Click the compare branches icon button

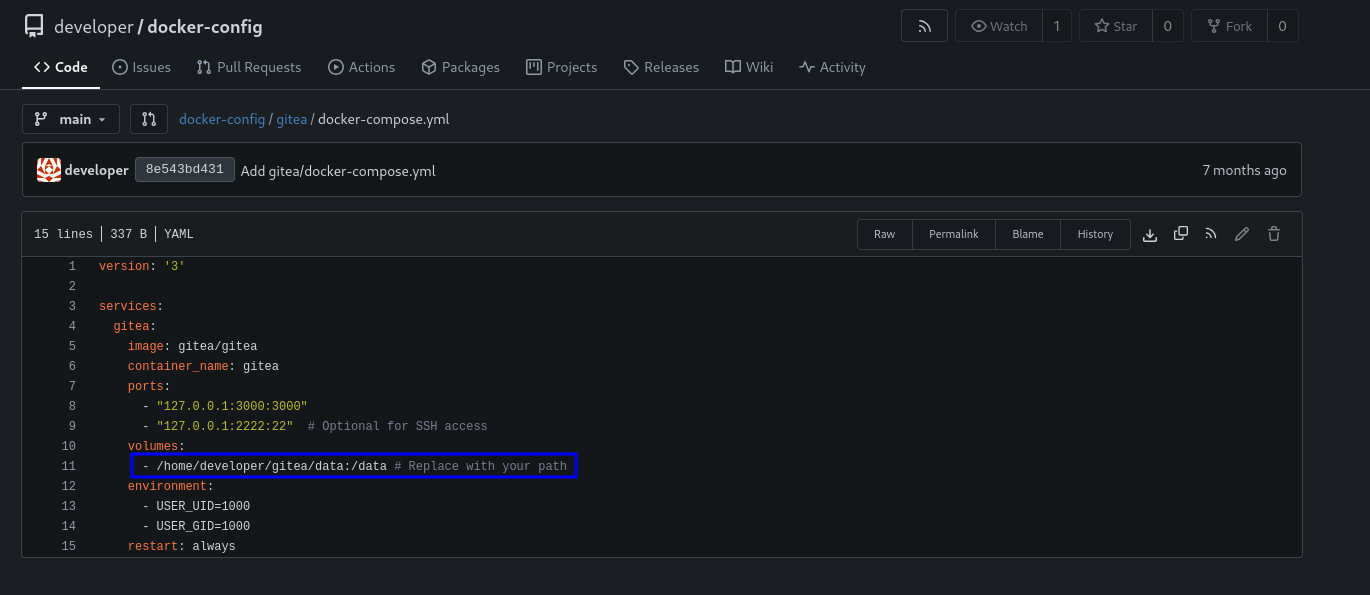[149, 119]
